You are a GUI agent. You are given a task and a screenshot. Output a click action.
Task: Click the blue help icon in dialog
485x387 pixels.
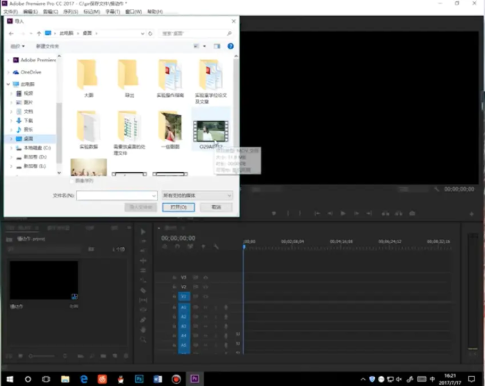230,46
